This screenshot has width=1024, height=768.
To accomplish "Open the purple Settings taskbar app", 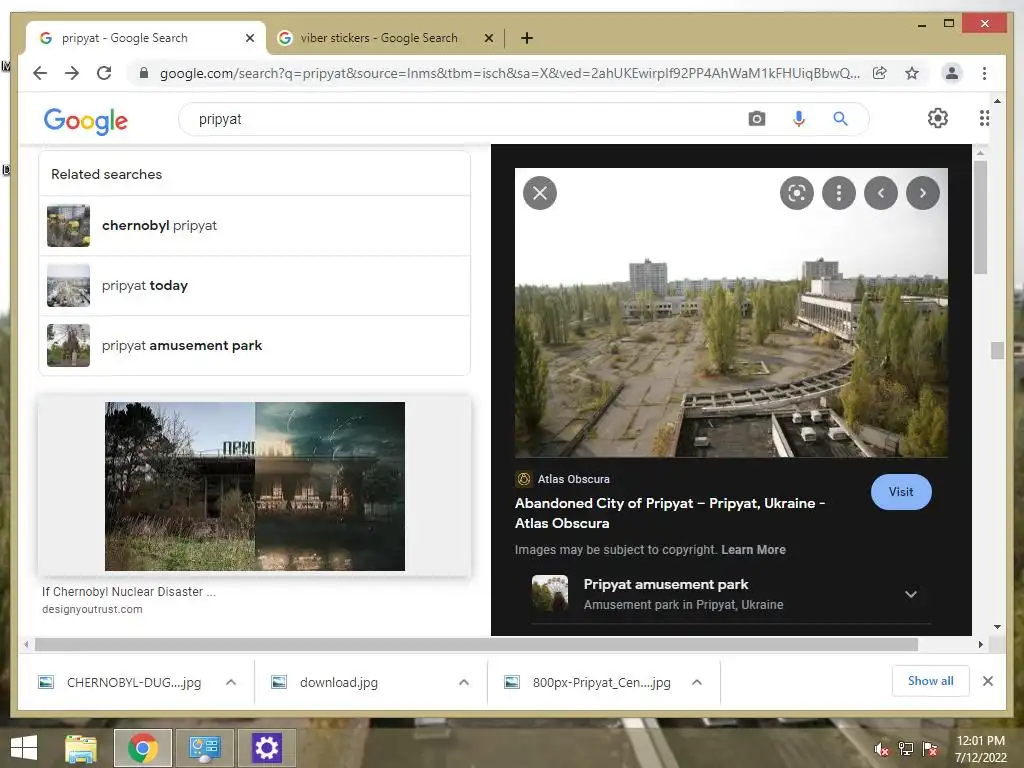I will (266, 748).
